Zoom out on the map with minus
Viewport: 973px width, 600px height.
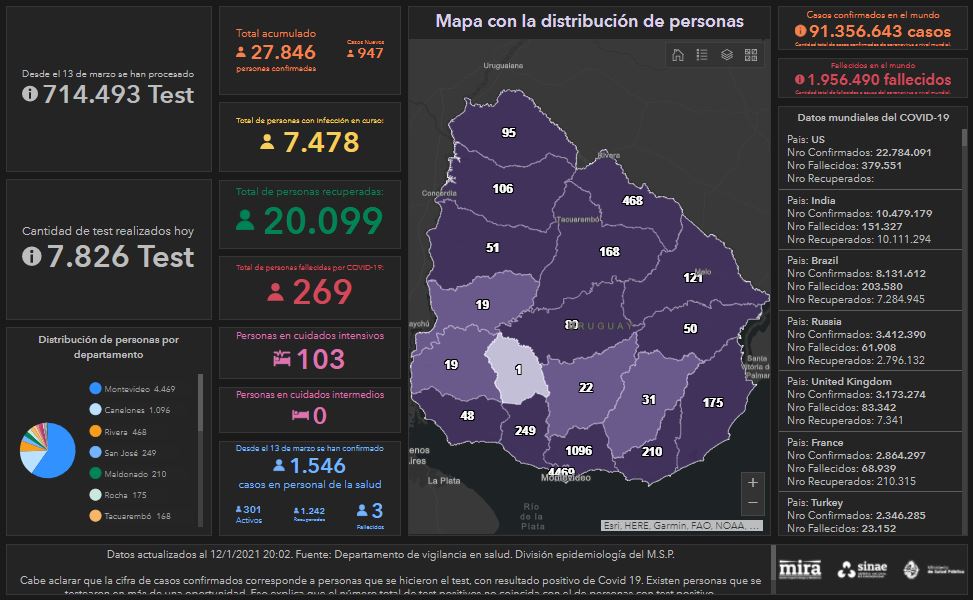pyautogui.click(x=753, y=503)
